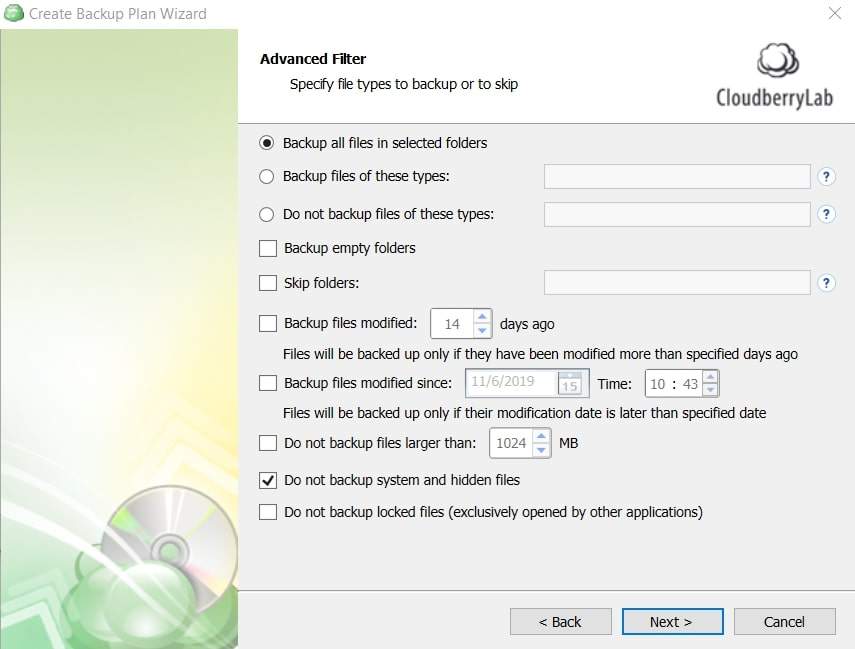This screenshot has height=649, width=855.
Task: Go back with the Back button
Action: (x=560, y=622)
